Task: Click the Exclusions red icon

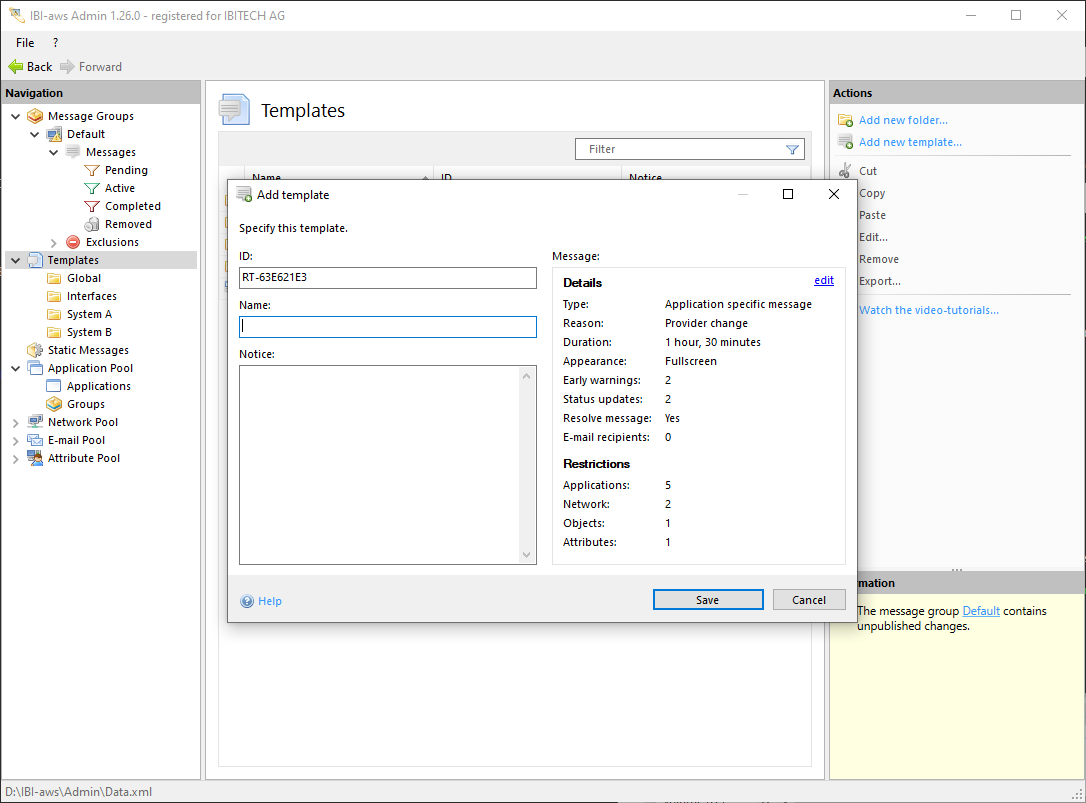Action: click(73, 242)
